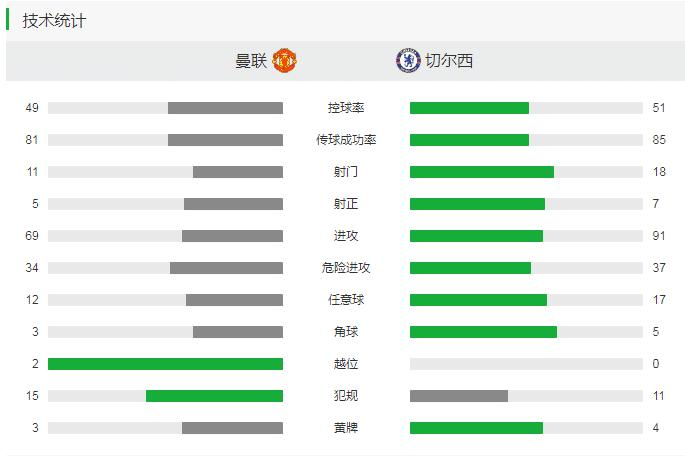Click Manchester United's gray 任意球 bar
This screenshot has width=685, height=456.
(234, 300)
